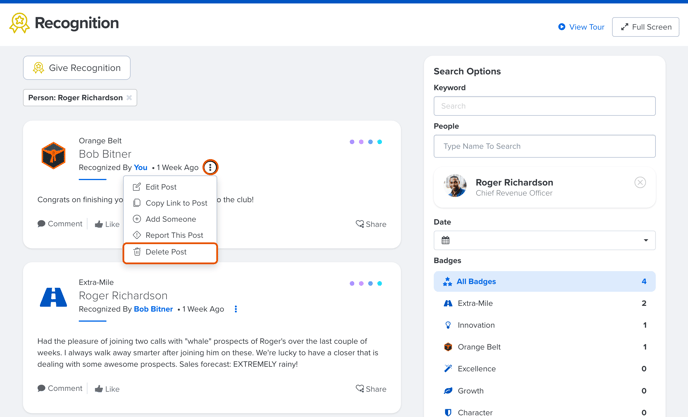Share the Roger Richardson Extra-Mile post
The image size is (688, 417).
tap(371, 389)
